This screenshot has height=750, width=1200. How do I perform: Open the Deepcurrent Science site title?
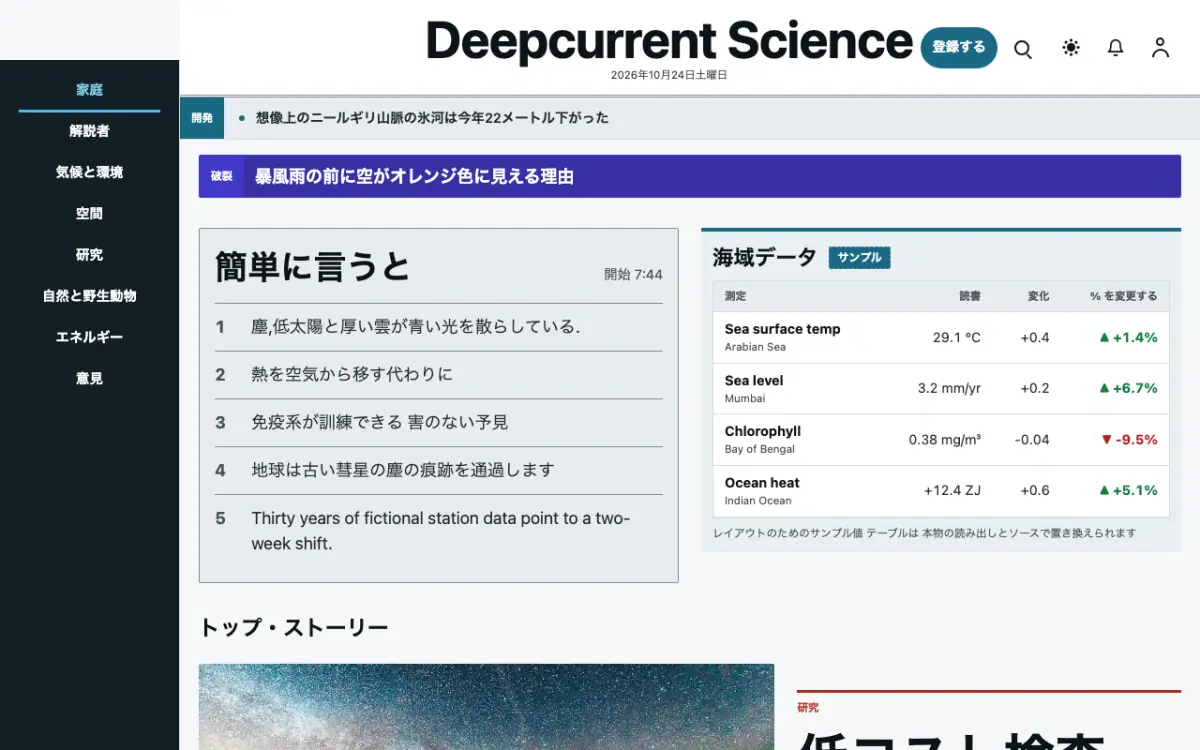[669, 41]
